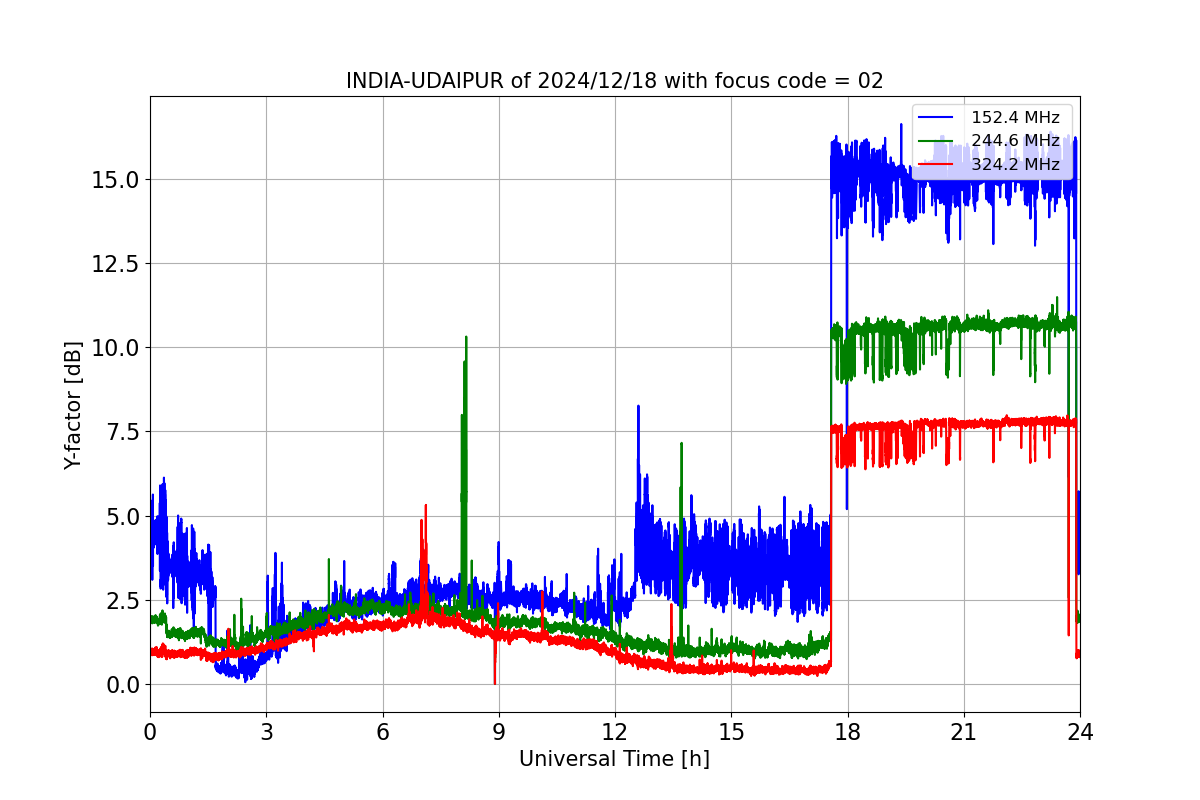Click x-axis tick label 12
The height and width of the screenshot is (800, 1200).
coord(615,731)
